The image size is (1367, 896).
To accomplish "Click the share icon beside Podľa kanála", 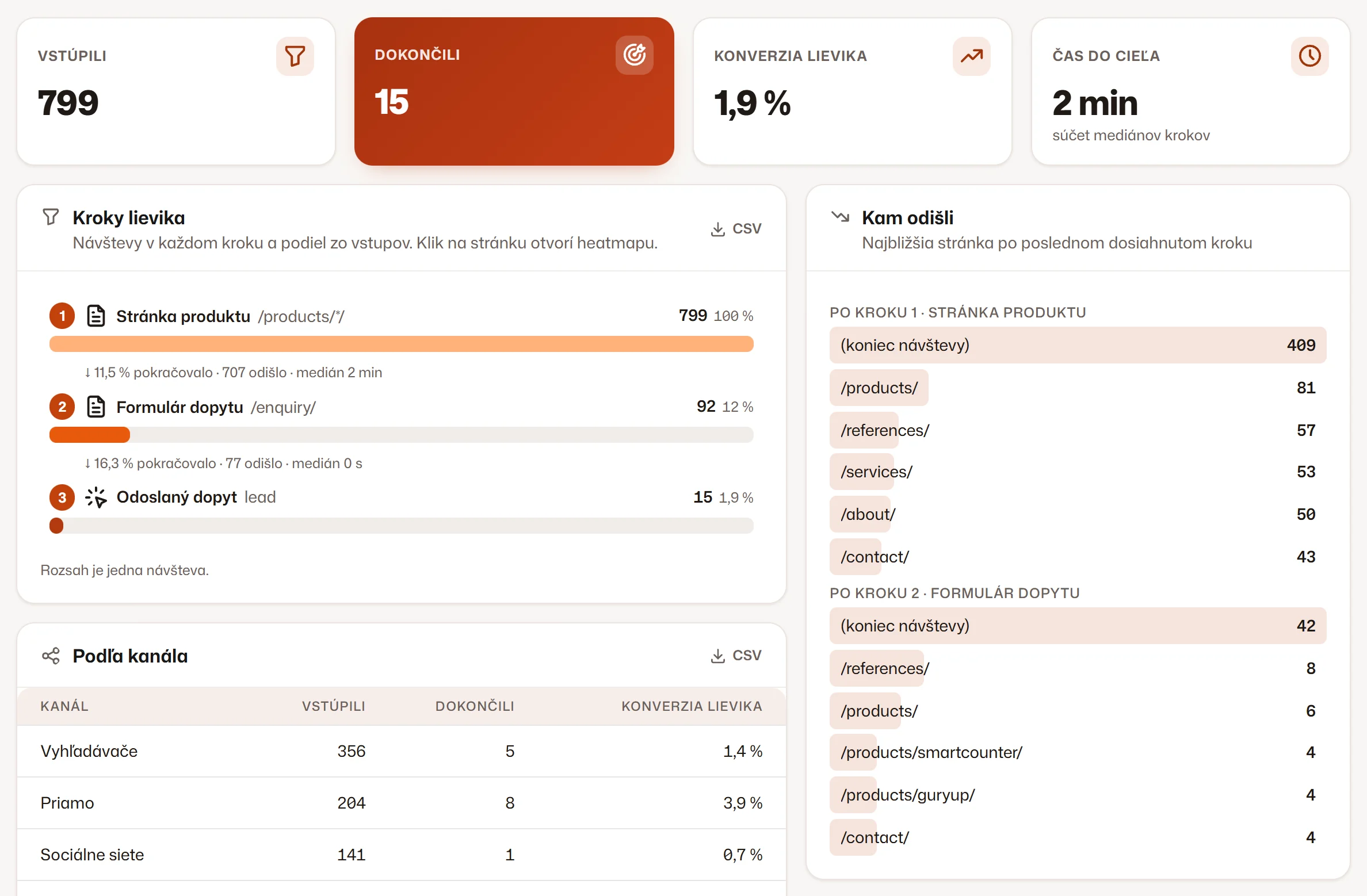I will (x=51, y=656).
